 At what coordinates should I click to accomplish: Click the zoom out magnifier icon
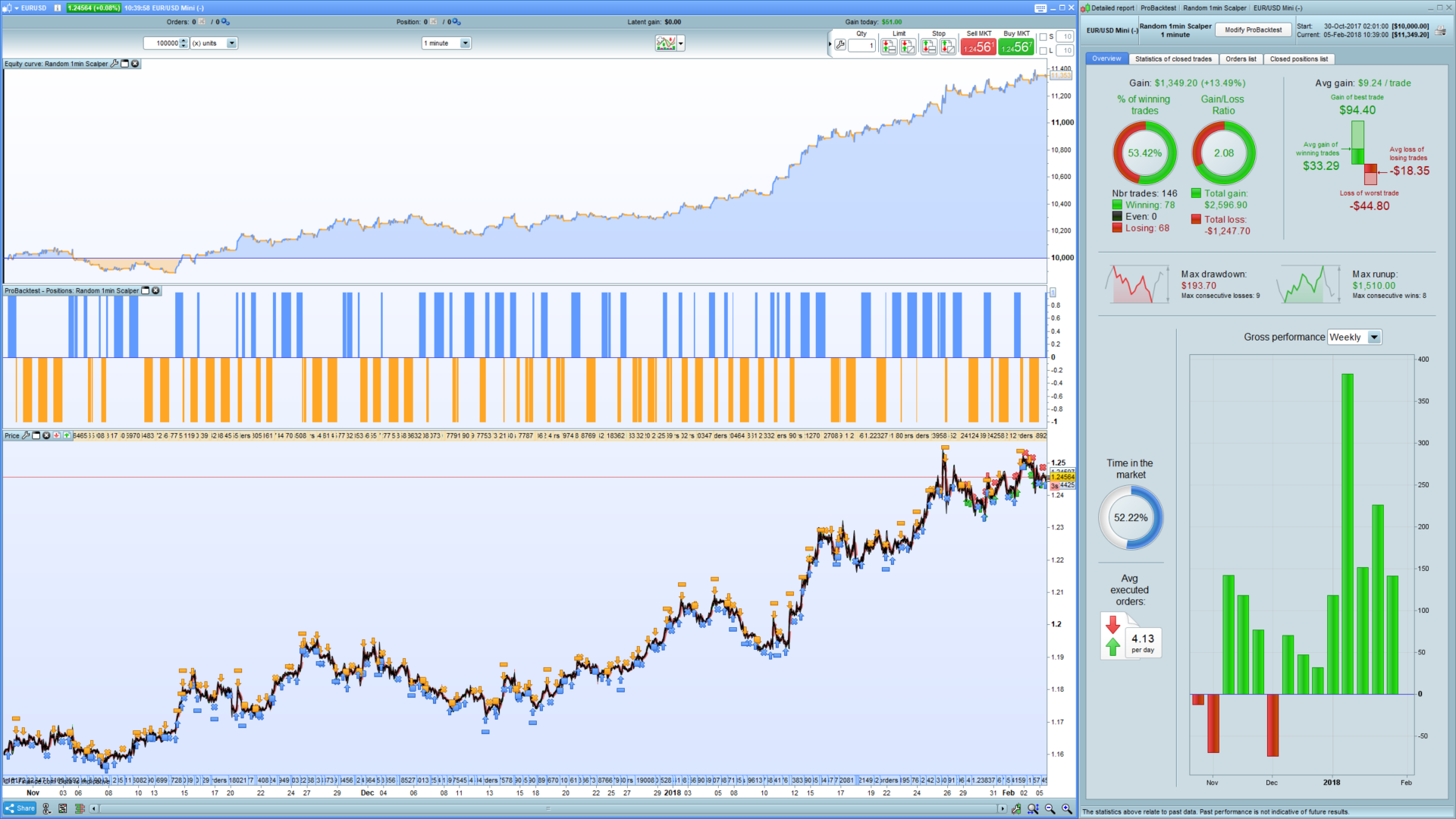tap(1050, 809)
